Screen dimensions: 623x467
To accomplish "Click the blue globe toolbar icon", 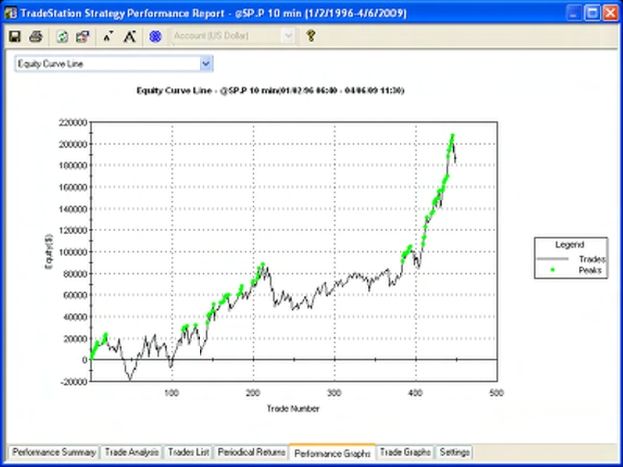I will click(x=155, y=37).
